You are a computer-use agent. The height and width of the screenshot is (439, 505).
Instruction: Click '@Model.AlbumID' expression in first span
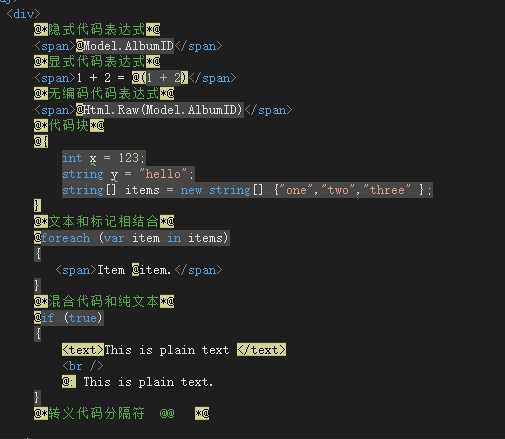click(x=125, y=46)
